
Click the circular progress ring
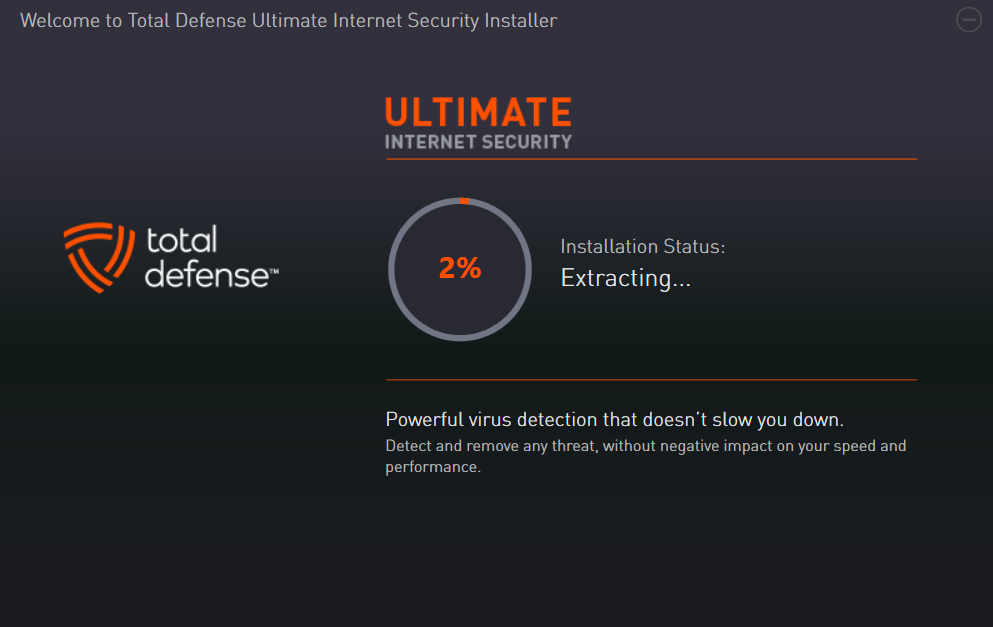[x=460, y=269]
